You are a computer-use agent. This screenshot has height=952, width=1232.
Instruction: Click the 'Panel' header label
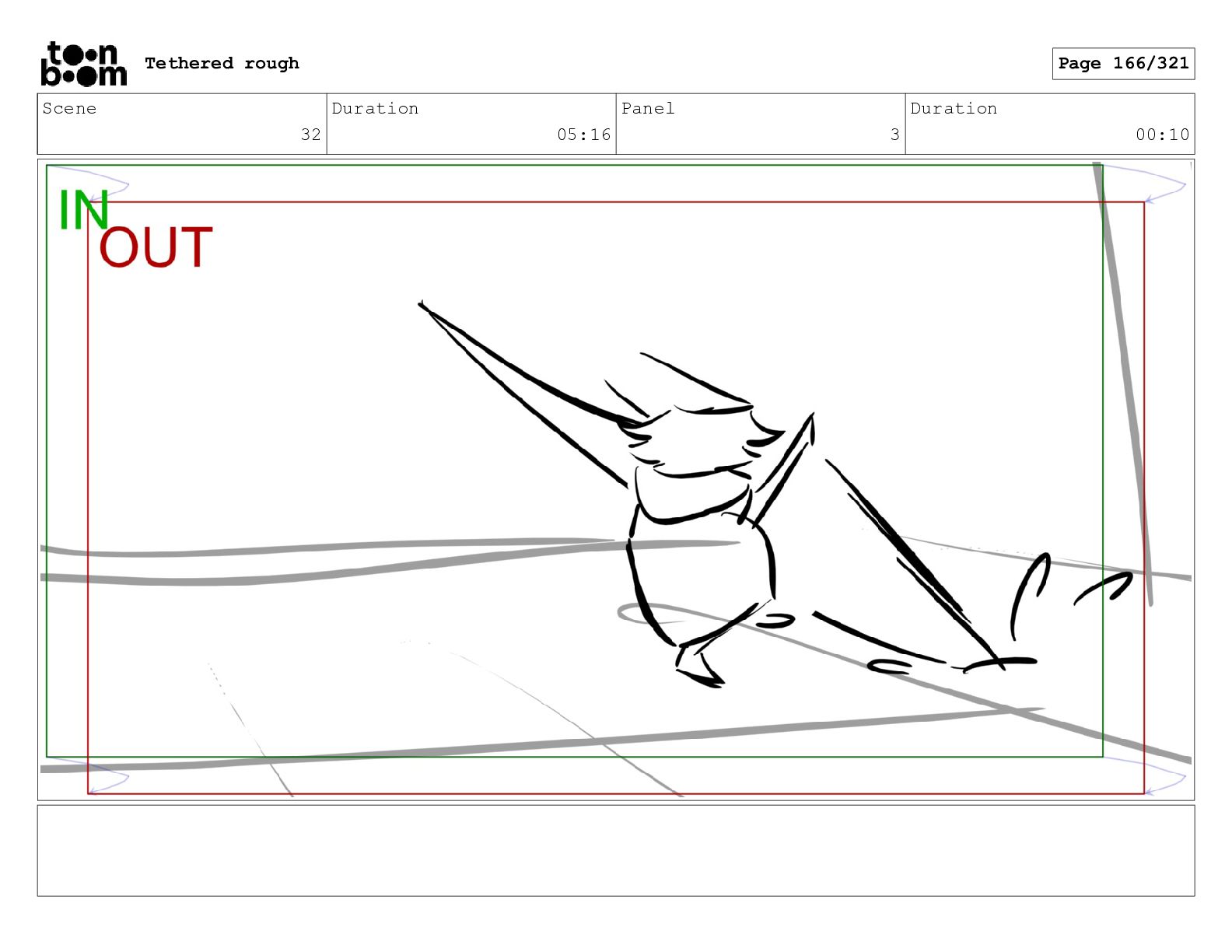point(648,108)
